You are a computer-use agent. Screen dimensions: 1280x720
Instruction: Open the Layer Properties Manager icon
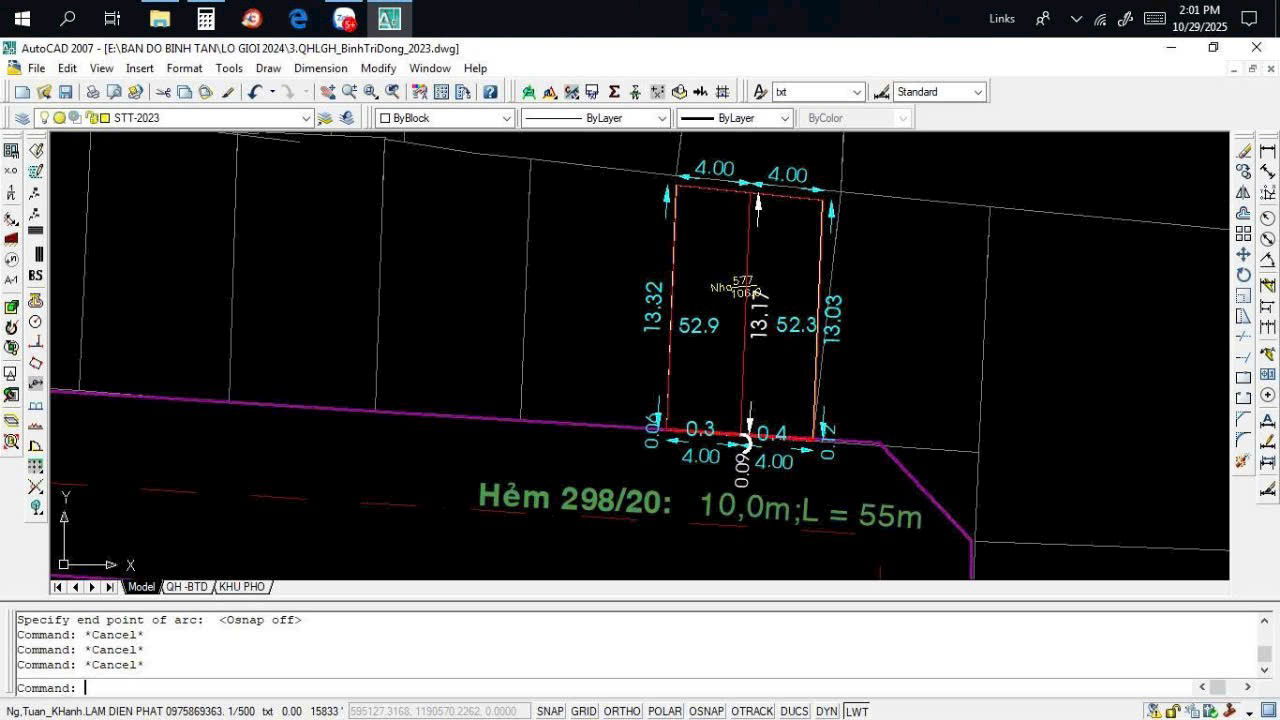(21, 118)
